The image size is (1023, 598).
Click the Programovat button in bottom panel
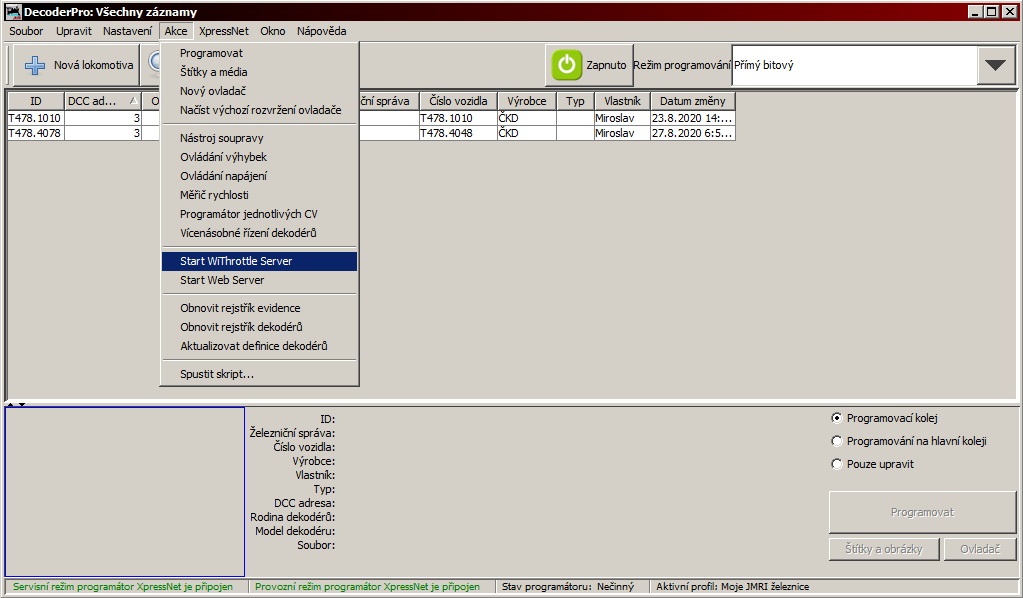[923, 512]
